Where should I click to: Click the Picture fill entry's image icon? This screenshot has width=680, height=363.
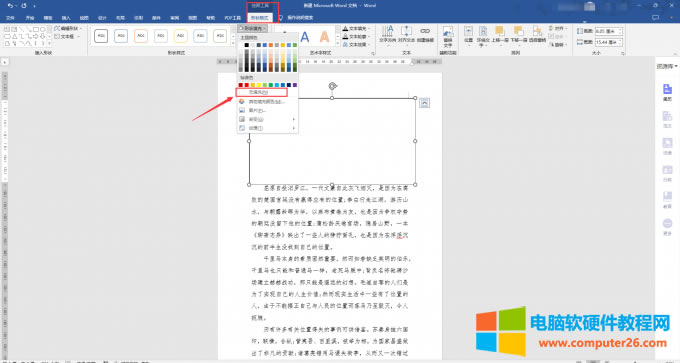pyautogui.click(x=242, y=110)
